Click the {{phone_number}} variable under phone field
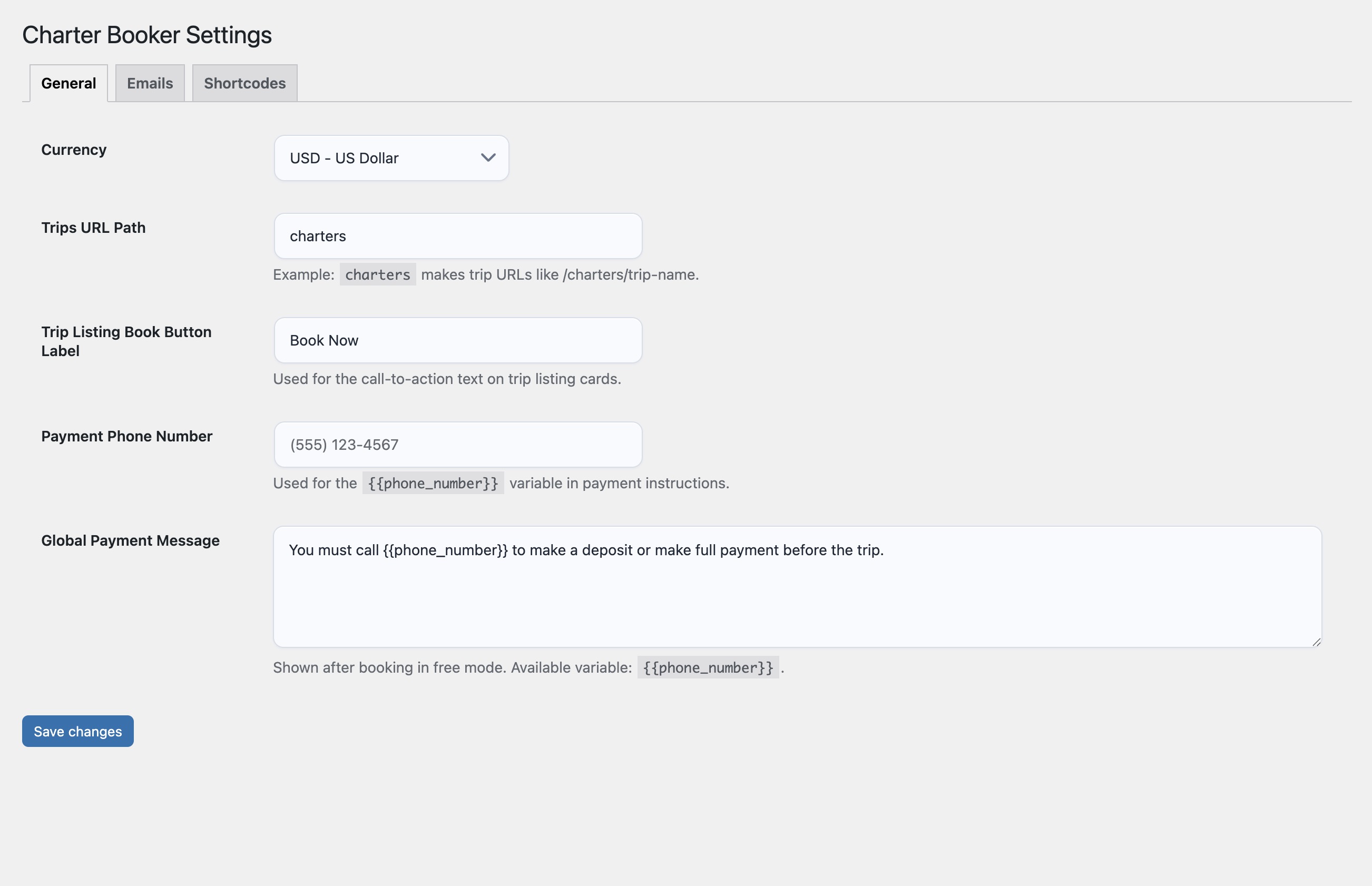 (x=433, y=483)
